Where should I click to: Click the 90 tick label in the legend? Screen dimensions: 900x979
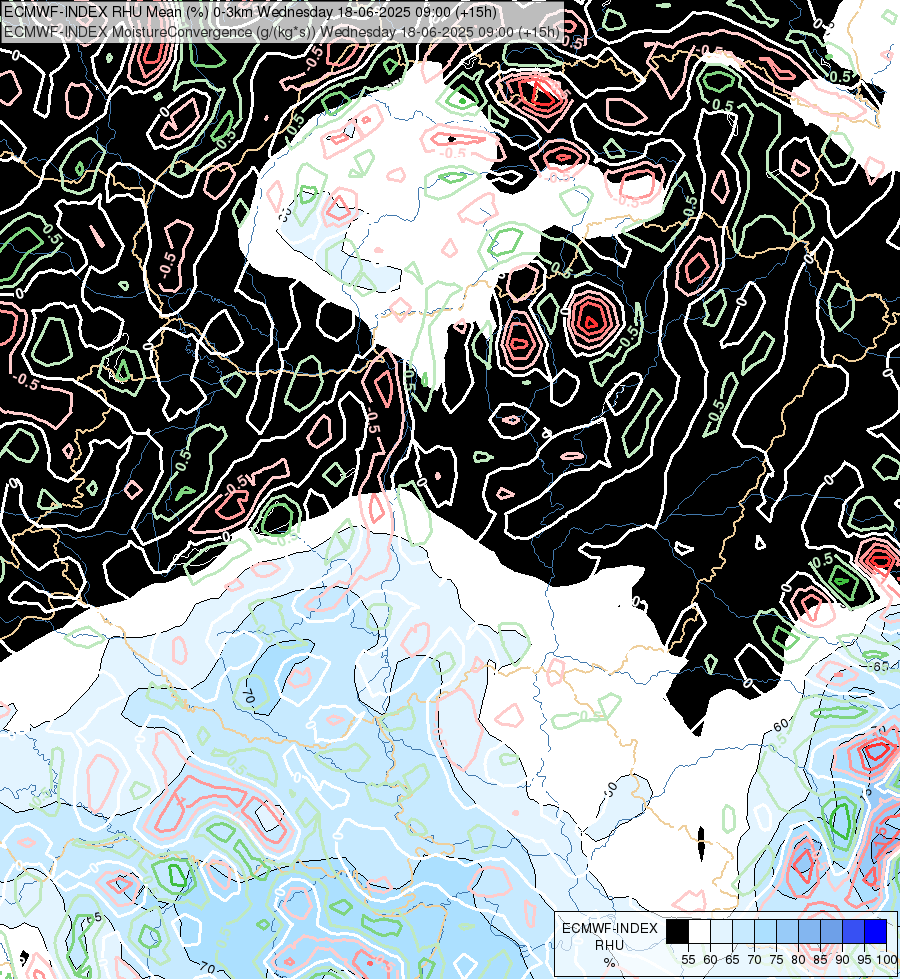tap(843, 960)
